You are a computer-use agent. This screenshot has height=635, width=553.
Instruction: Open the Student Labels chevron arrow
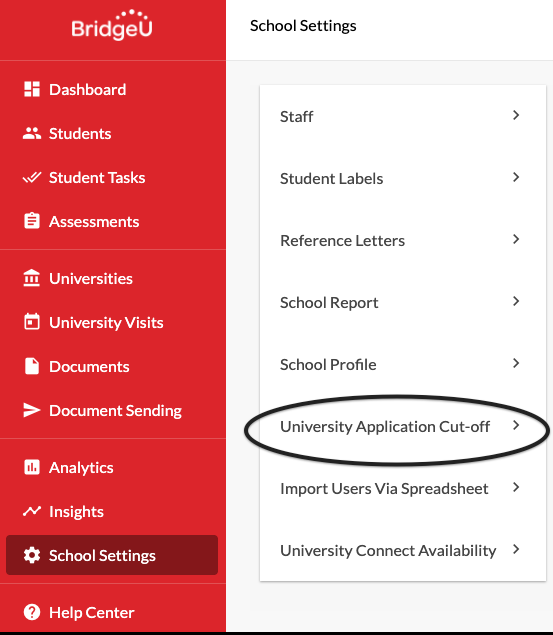coord(516,177)
